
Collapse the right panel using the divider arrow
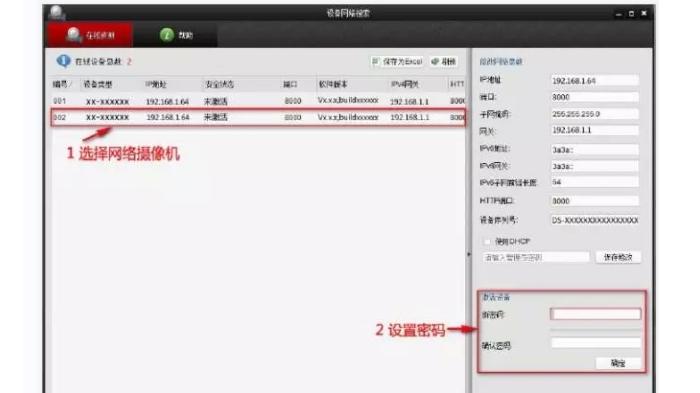click(468, 254)
